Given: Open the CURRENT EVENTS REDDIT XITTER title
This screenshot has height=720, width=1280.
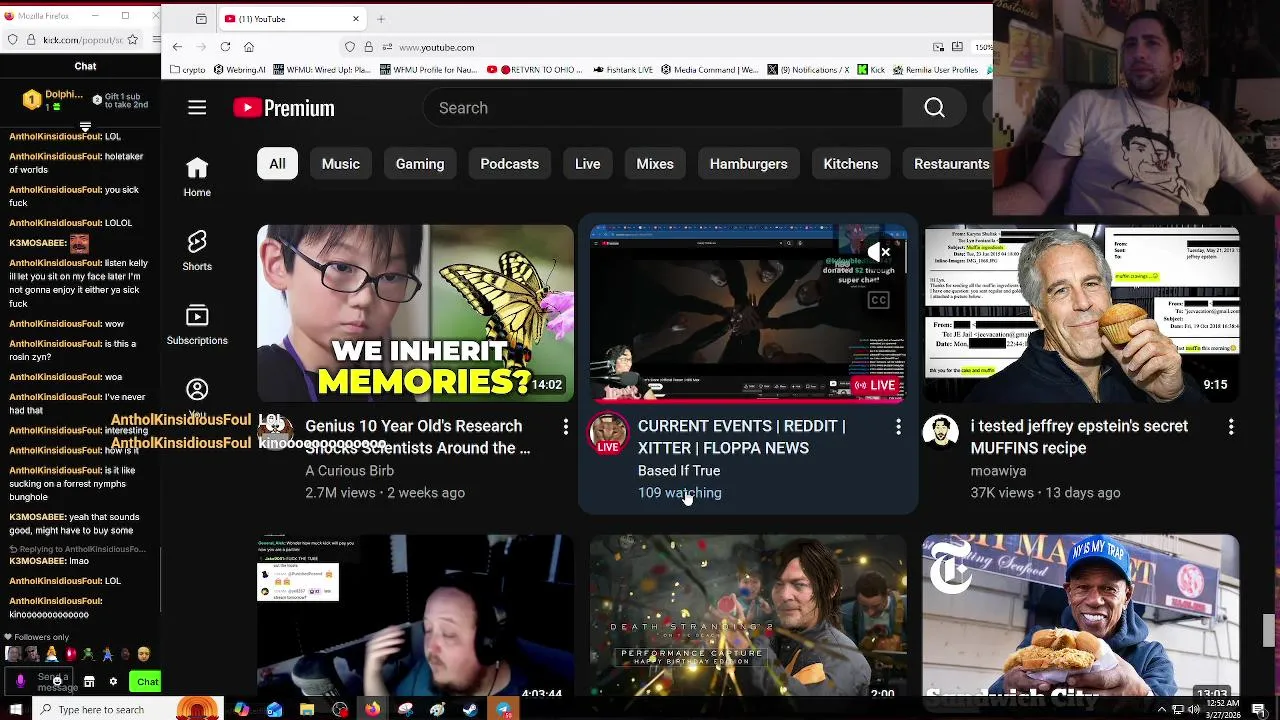Looking at the screenshot, I should pos(741,437).
